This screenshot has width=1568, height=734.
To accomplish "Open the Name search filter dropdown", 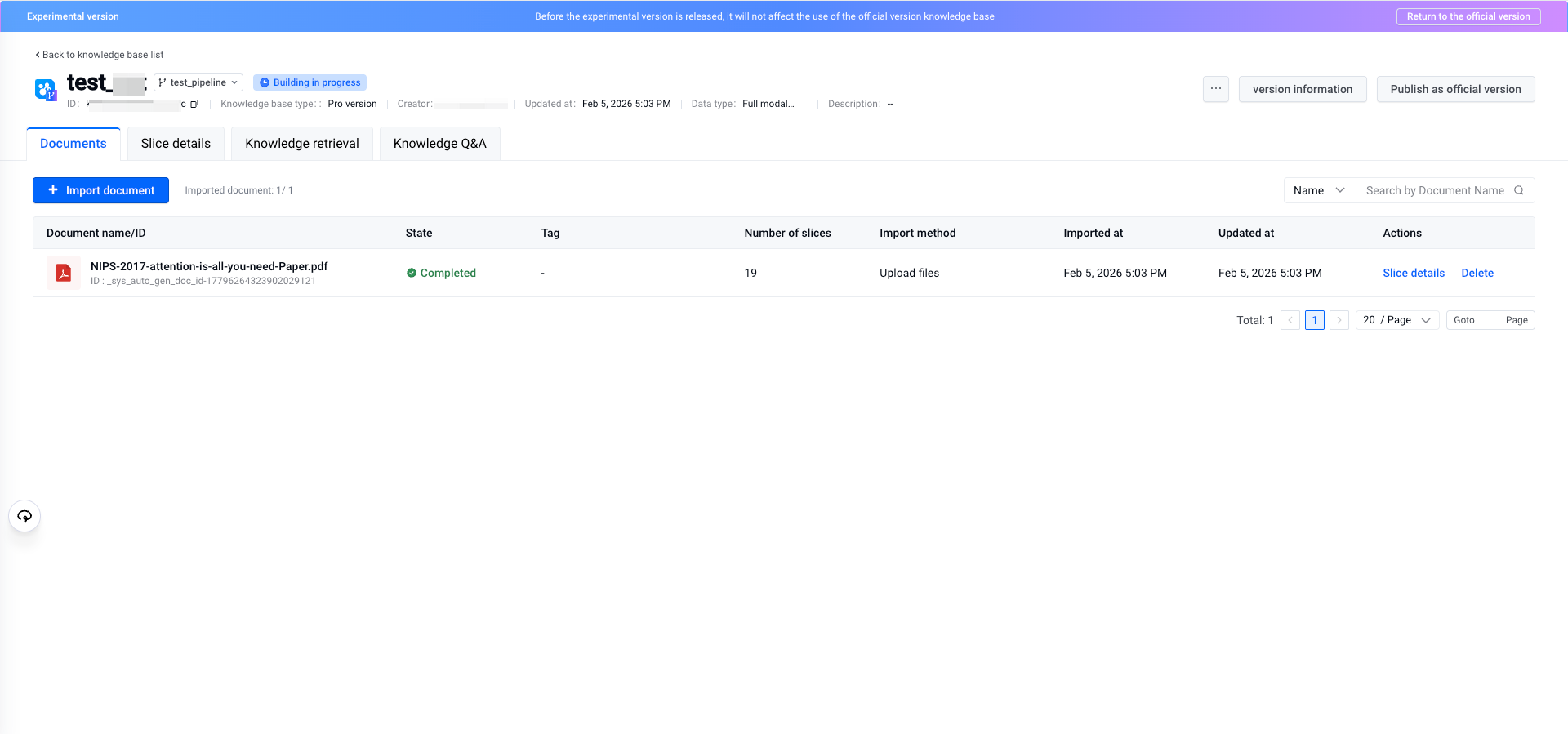I will click(x=1319, y=190).
